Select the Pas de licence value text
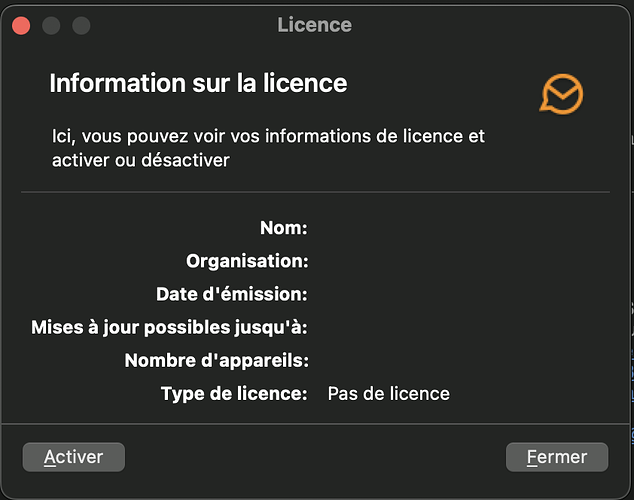This screenshot has height=500, width=634. point(388,393)
